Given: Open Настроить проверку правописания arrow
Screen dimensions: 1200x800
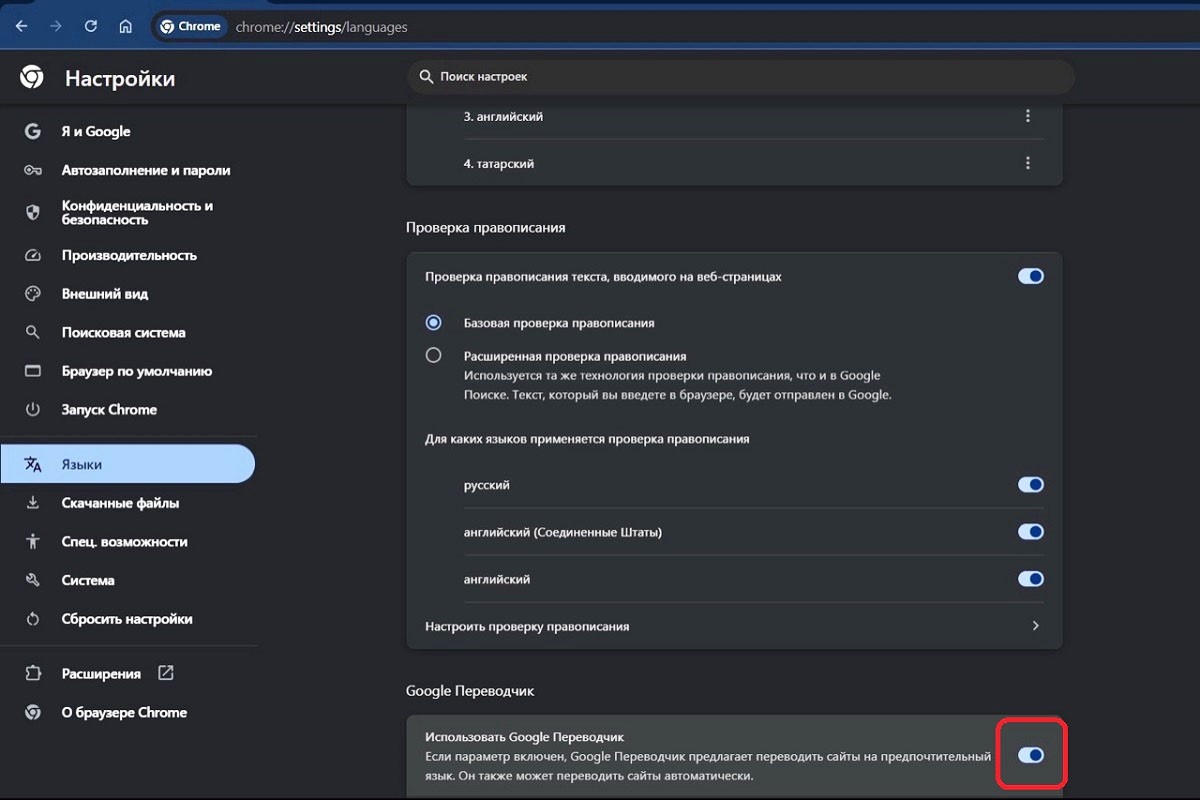Looking at the screenshot, I should click(x=1035, y=626).
